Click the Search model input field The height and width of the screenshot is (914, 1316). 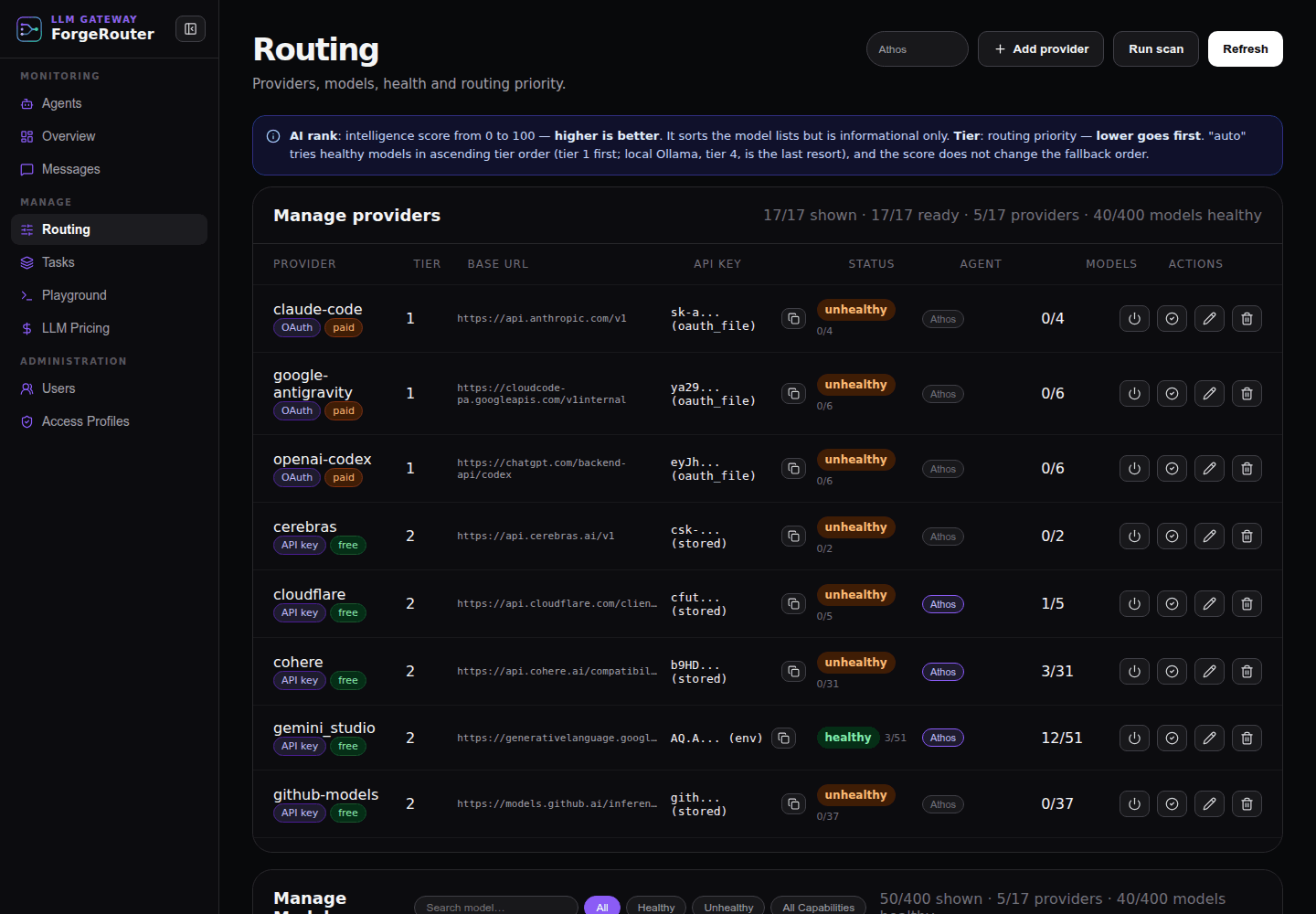[496, 907]
